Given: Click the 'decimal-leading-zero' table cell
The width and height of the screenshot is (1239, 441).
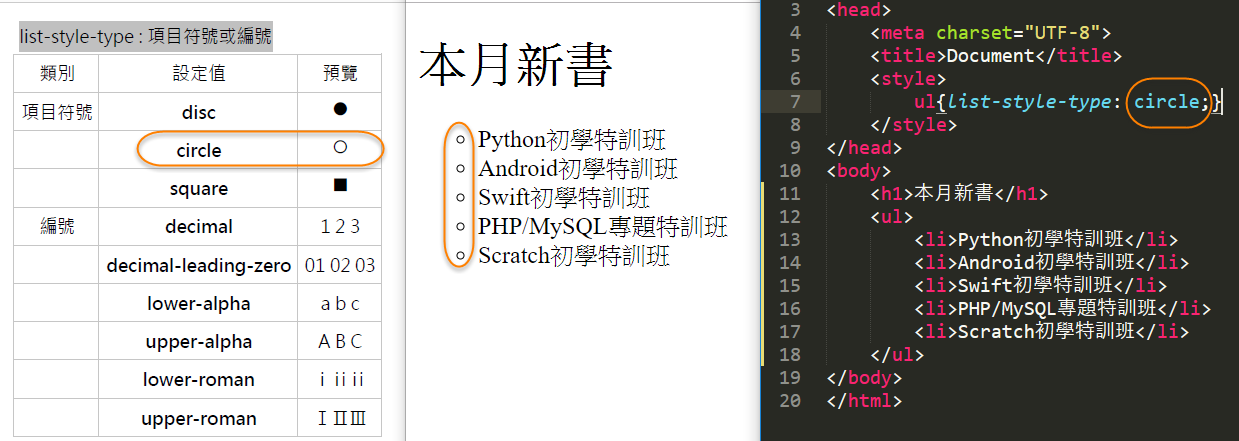Looking at the screenshot, I should (198, 265).
